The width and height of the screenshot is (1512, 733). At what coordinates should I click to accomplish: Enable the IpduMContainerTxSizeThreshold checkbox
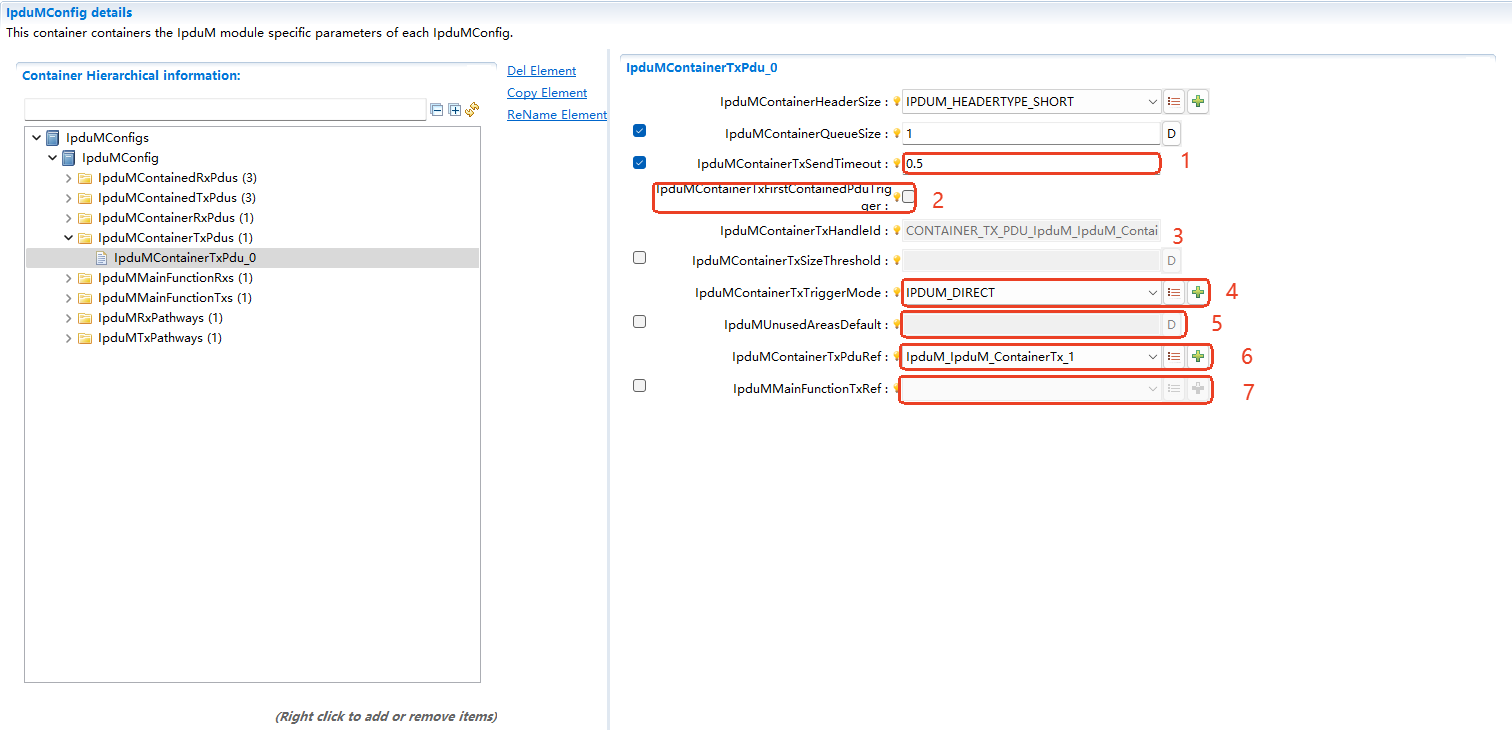click(639, 257)
